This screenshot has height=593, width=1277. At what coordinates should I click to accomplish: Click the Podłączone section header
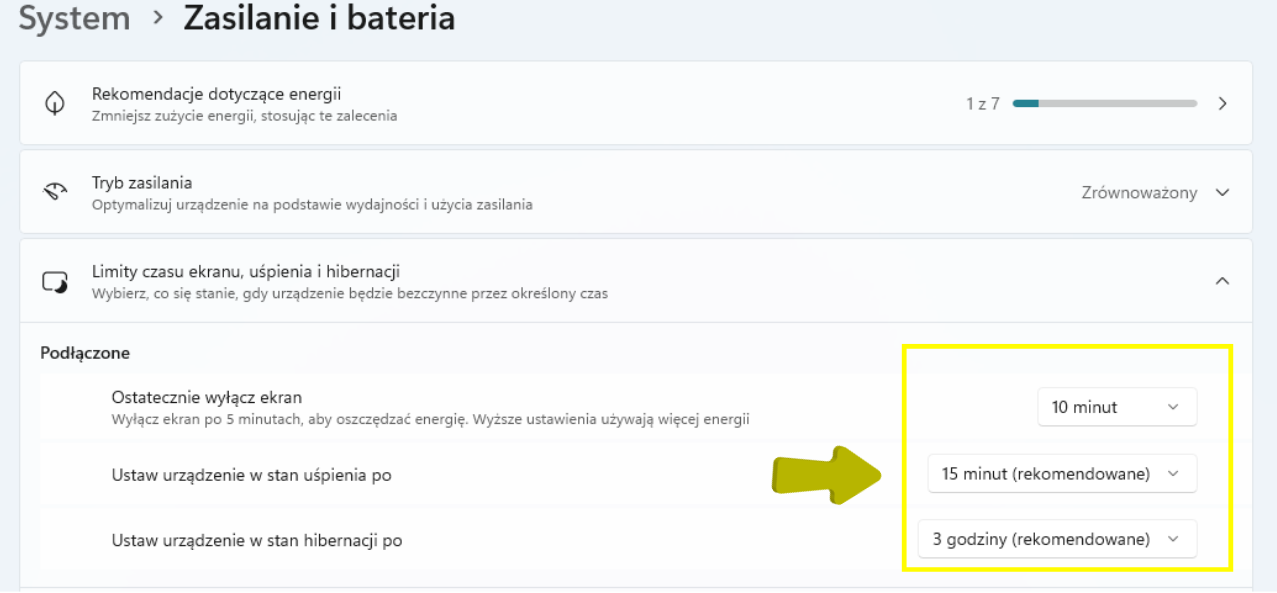click(x=85, y=353)
